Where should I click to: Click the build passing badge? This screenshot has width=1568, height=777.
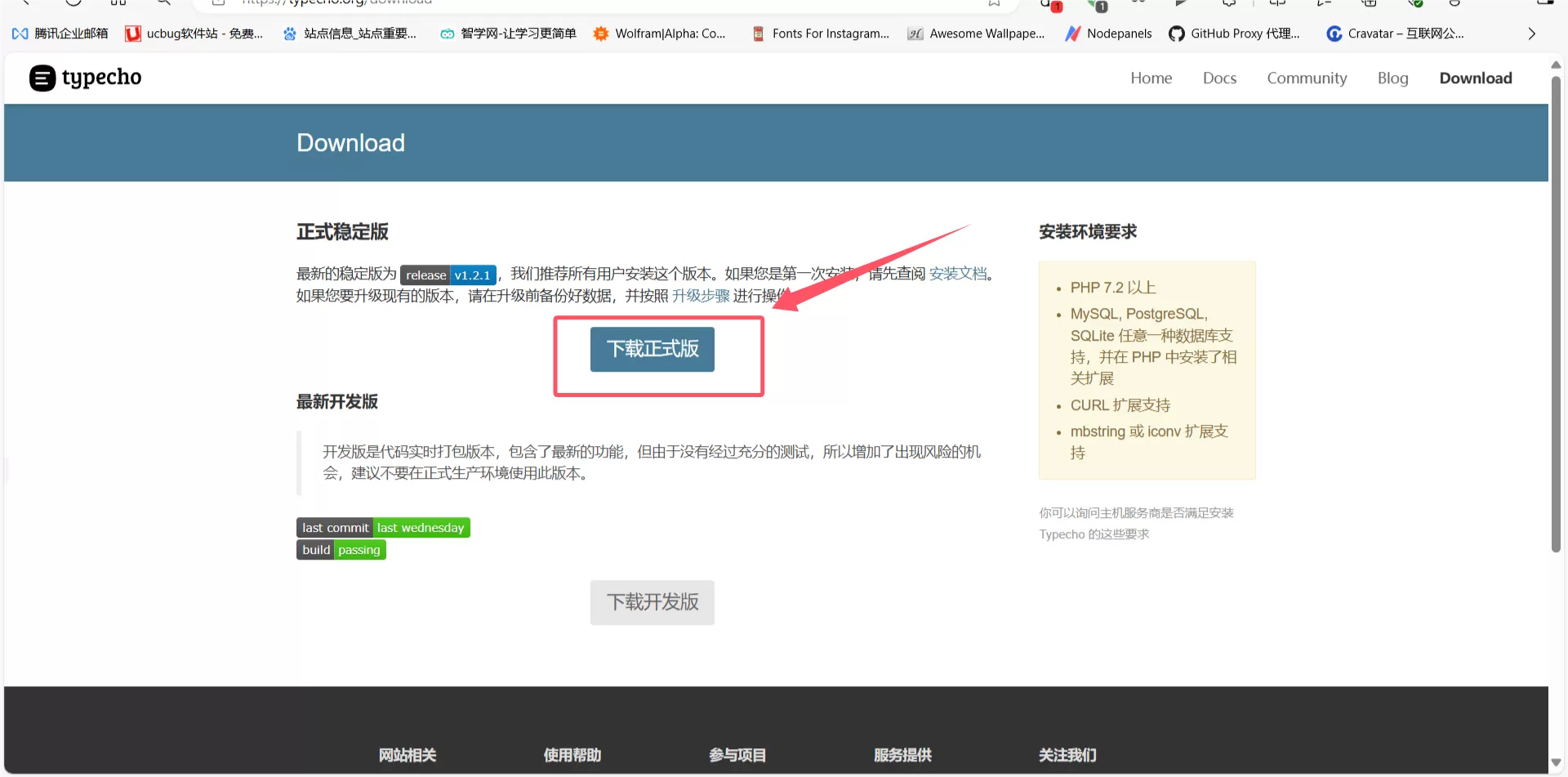pyautogui.click(x=341, y=550)
